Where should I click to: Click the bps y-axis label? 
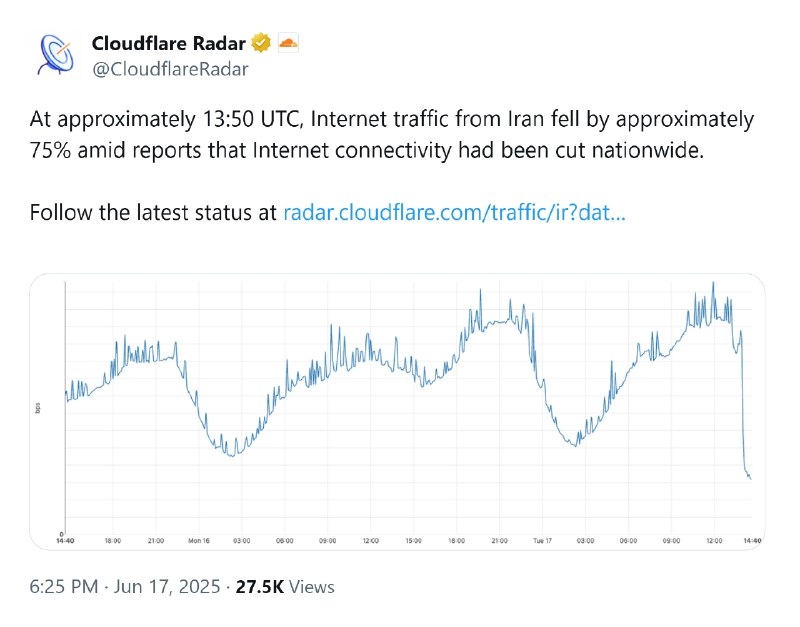coord(38,408)
